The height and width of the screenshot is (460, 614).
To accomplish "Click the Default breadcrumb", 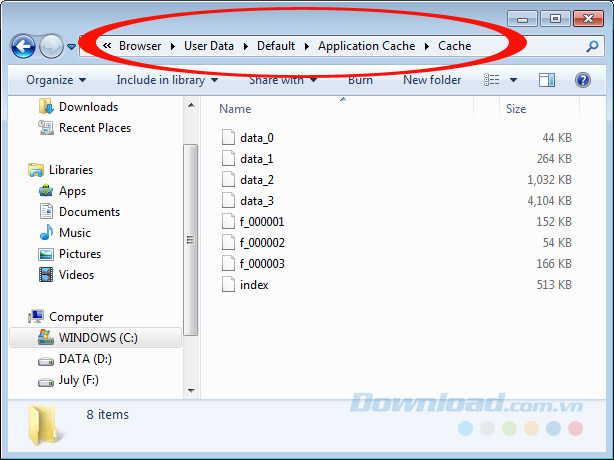I will coord(276,46).
